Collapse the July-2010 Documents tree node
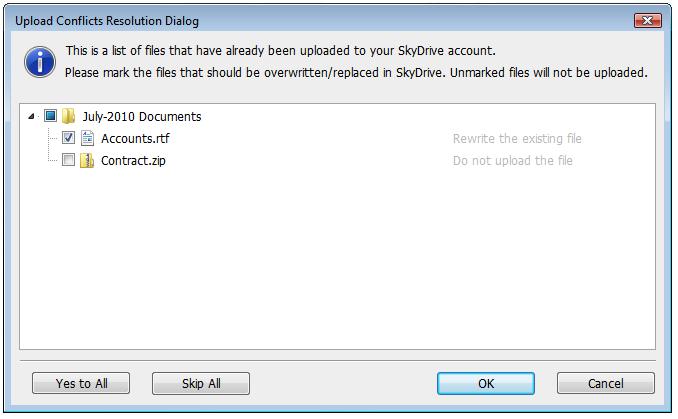Viewport: 678px width, 419px height. pos(31,116)
